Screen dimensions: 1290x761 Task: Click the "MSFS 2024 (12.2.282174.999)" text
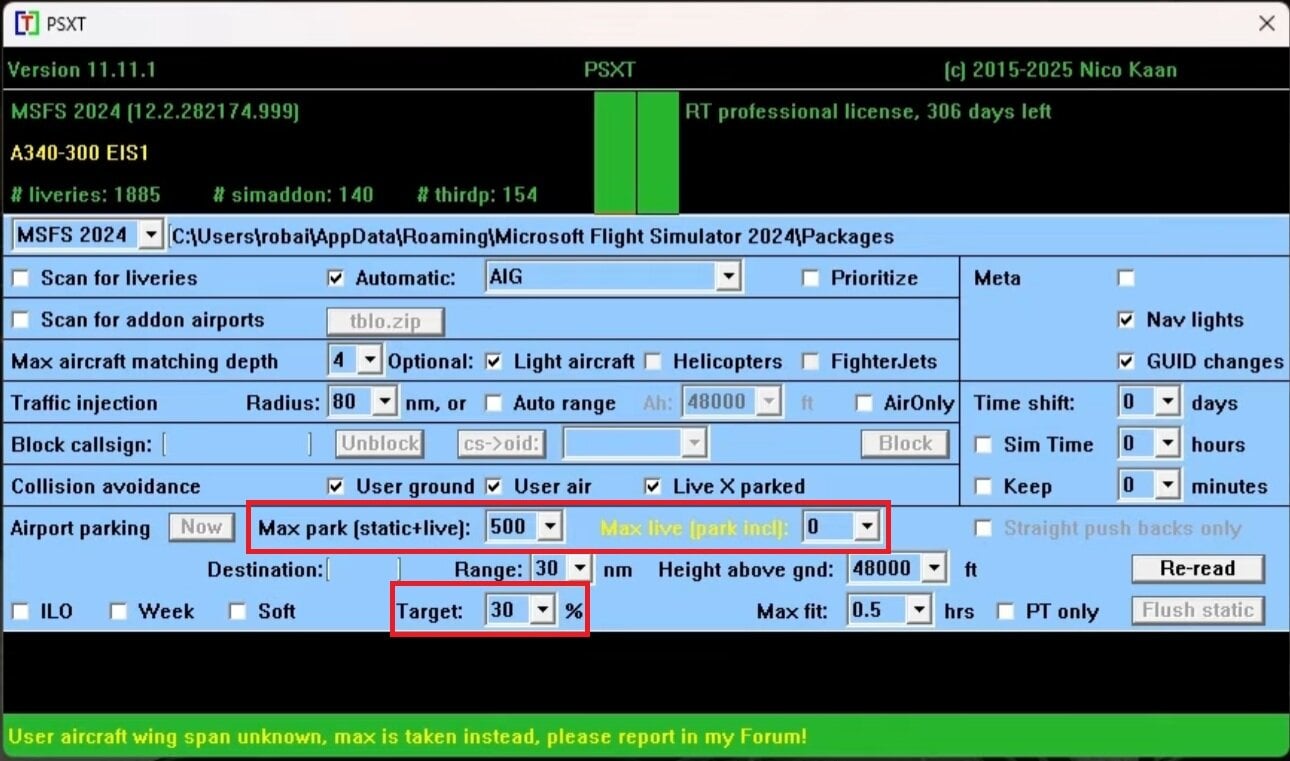pos(155,112)
